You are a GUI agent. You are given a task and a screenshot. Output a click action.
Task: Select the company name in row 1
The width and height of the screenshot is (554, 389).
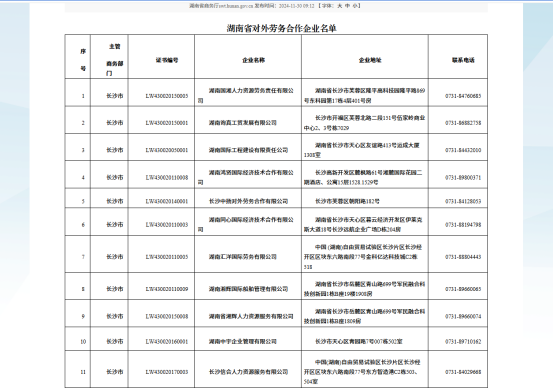pyautogui.click(x=246, y=95)
